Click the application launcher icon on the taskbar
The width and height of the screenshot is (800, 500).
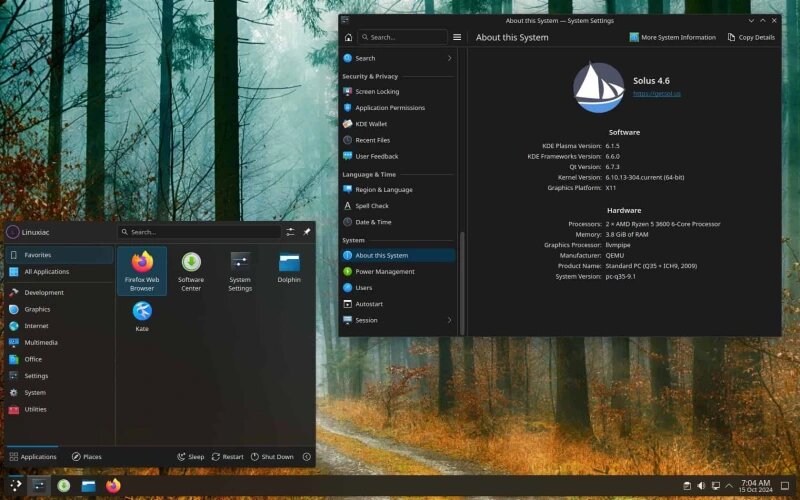15,485
